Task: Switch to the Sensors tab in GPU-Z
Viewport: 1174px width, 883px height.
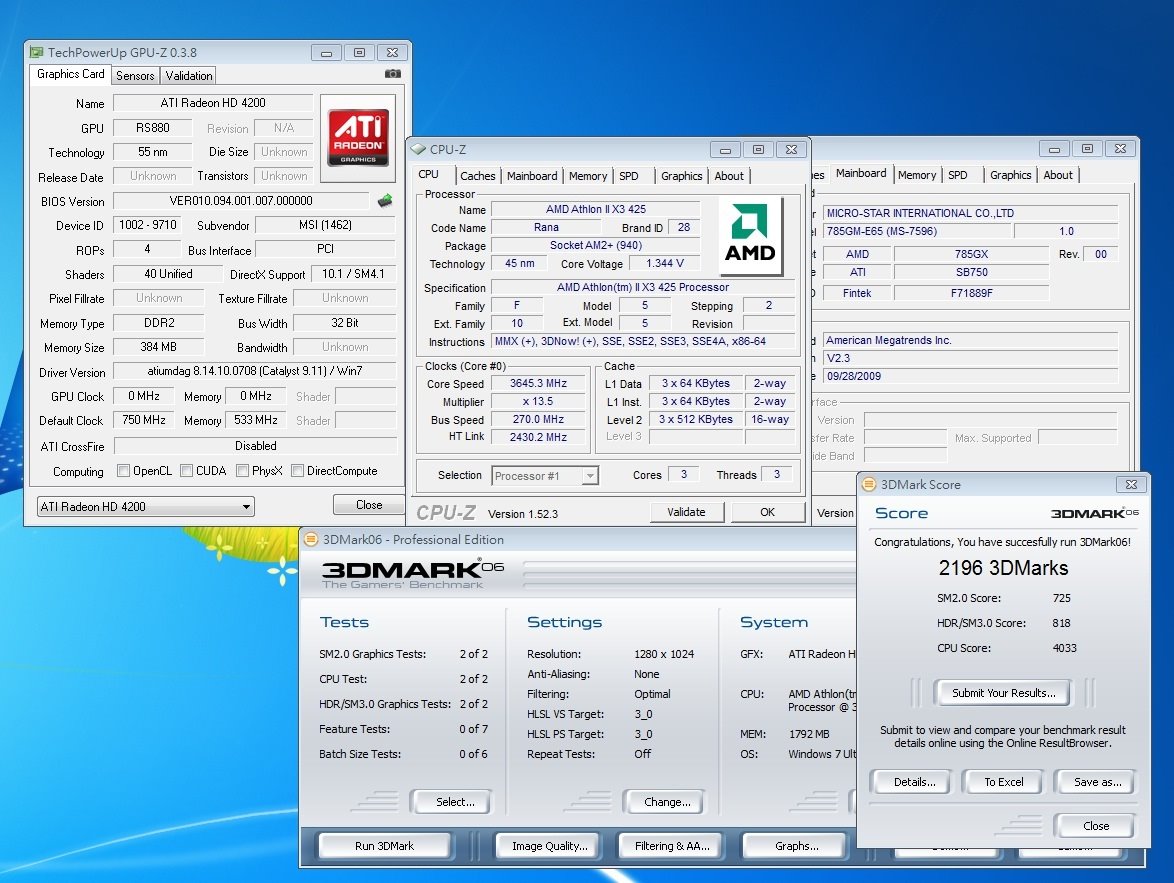Action: [135, 76]
